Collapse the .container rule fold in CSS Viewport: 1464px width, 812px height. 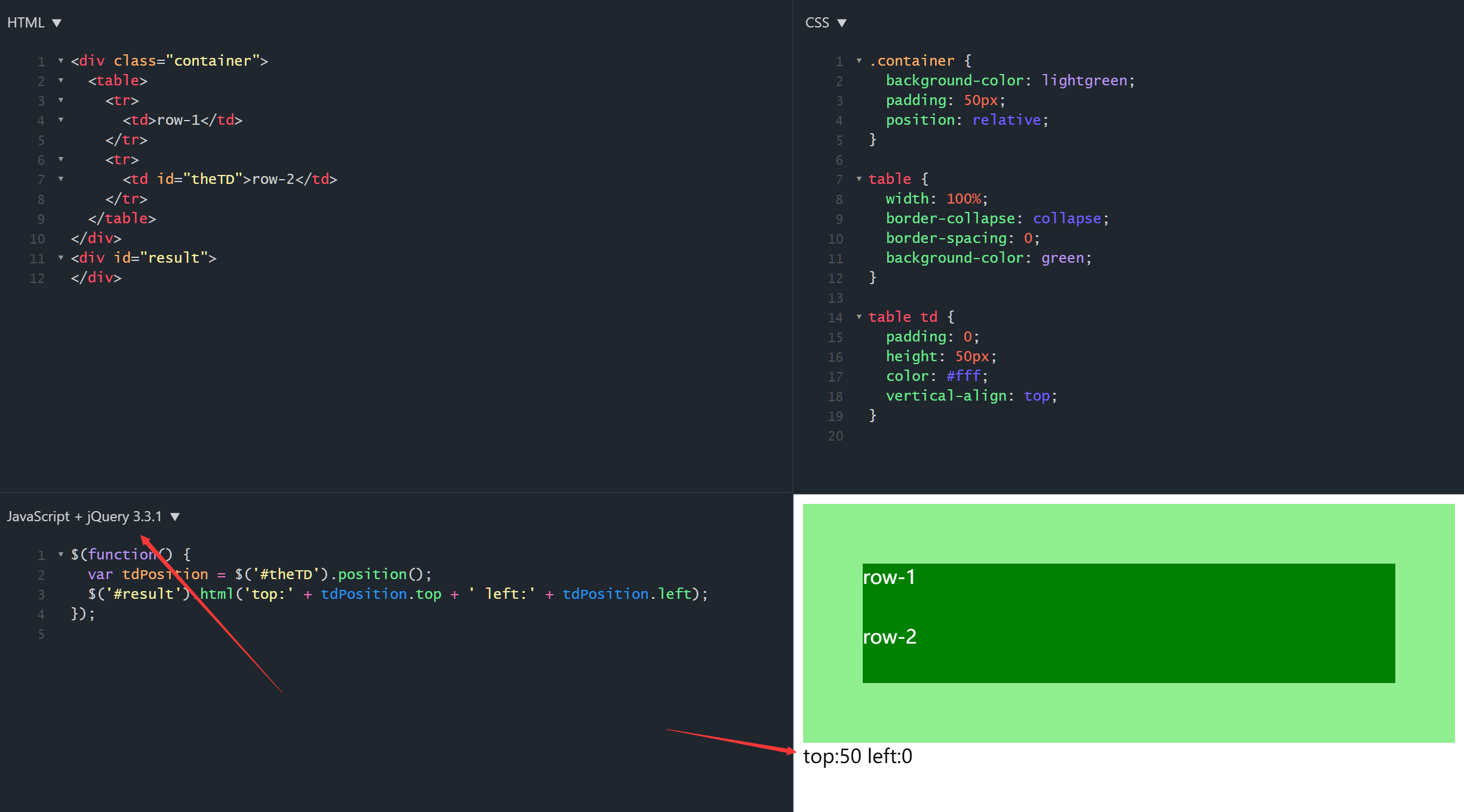pyautogui.click(x=859, y=61)
